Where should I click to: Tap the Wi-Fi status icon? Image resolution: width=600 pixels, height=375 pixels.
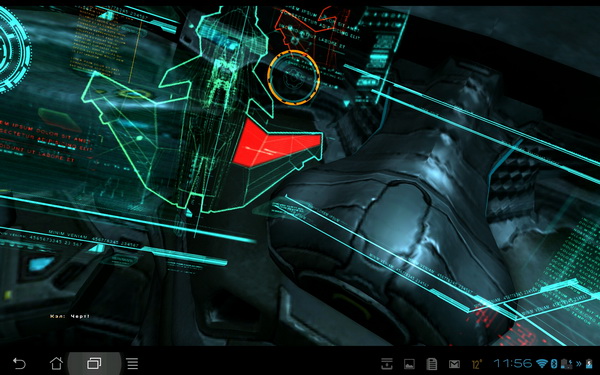[x=542, y=364]
